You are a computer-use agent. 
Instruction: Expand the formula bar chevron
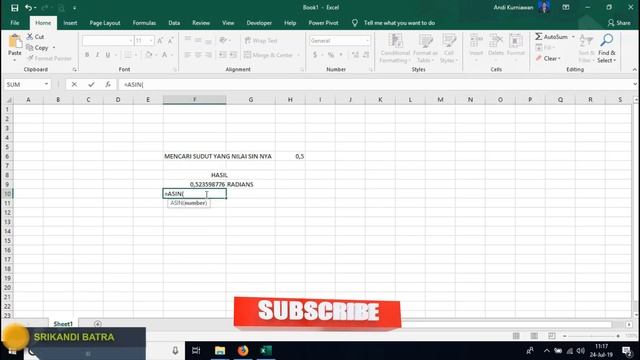[x=635, y=84]
